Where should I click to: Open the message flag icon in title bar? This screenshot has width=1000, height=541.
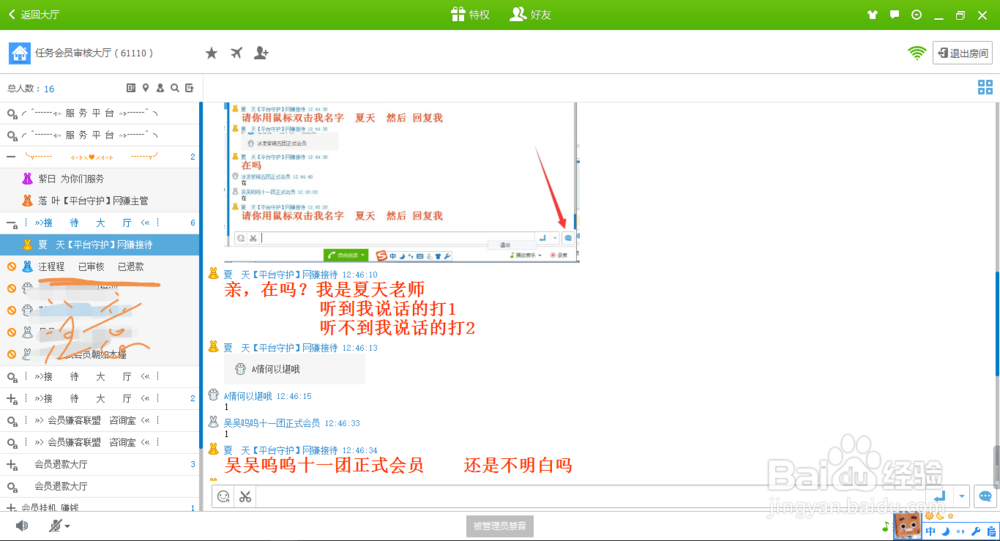click(895, 15)
